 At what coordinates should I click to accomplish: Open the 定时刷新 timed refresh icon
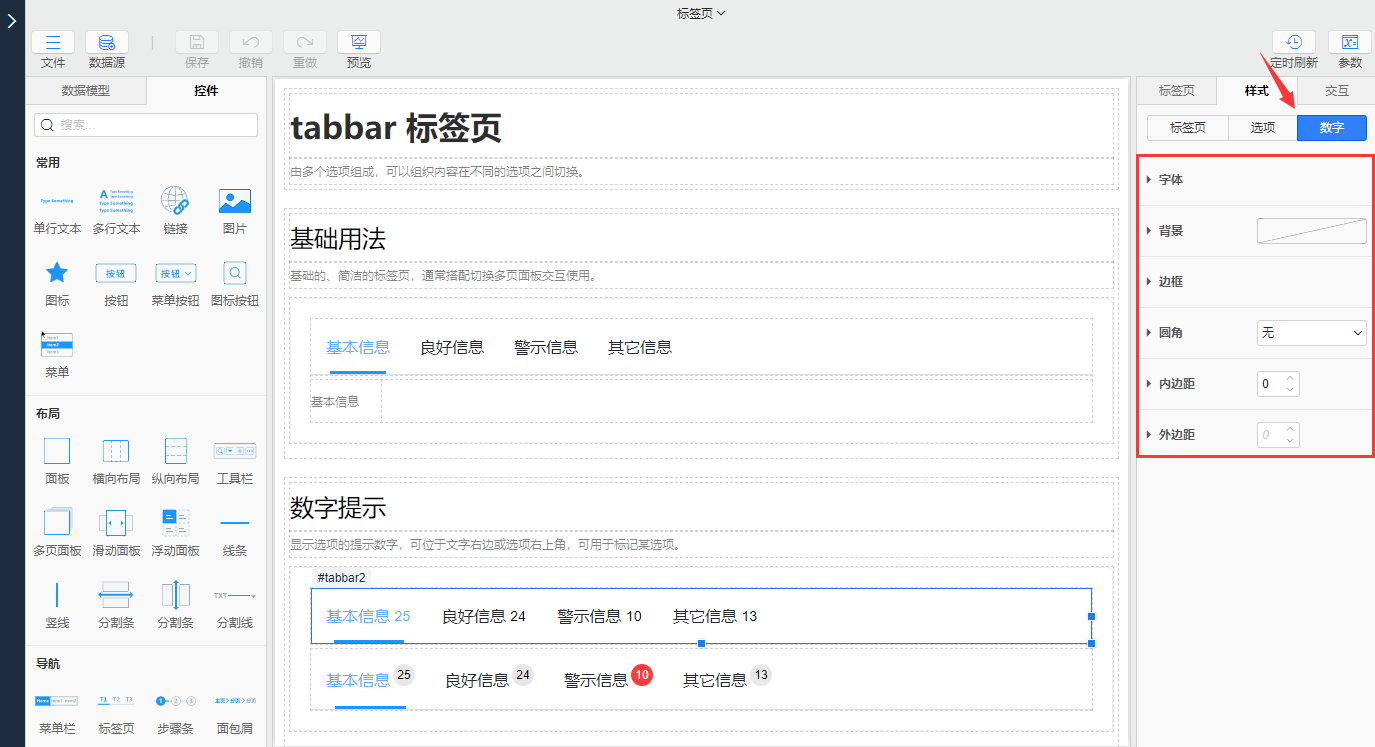1293,43
